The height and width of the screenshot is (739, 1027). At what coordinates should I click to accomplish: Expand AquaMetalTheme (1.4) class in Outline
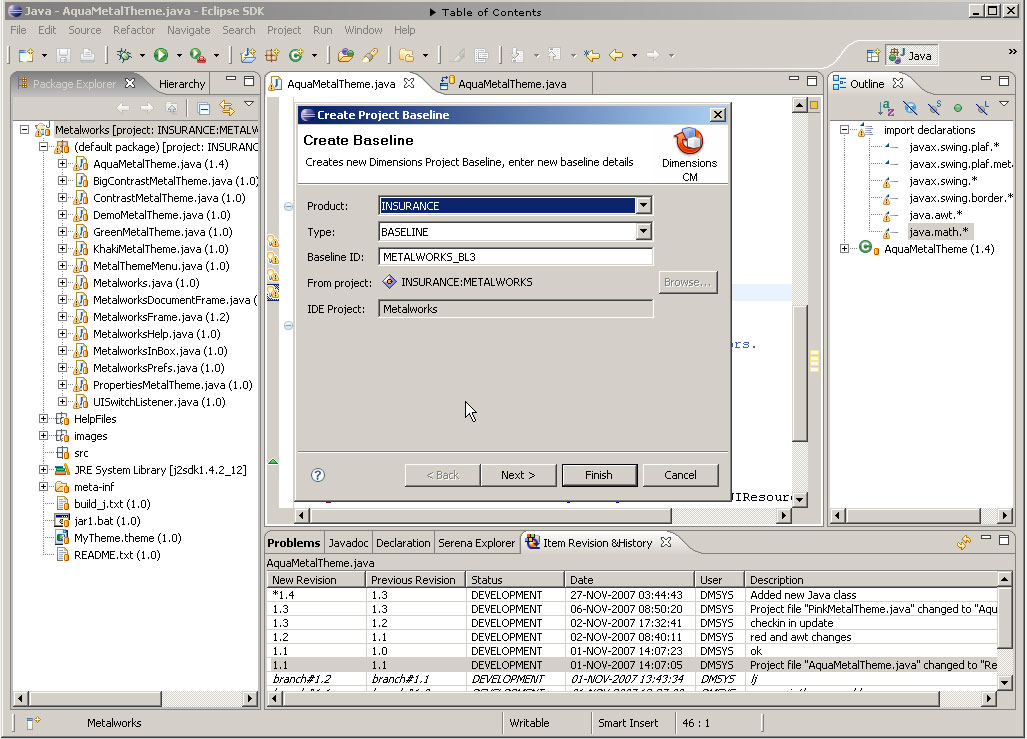point(845,249)
